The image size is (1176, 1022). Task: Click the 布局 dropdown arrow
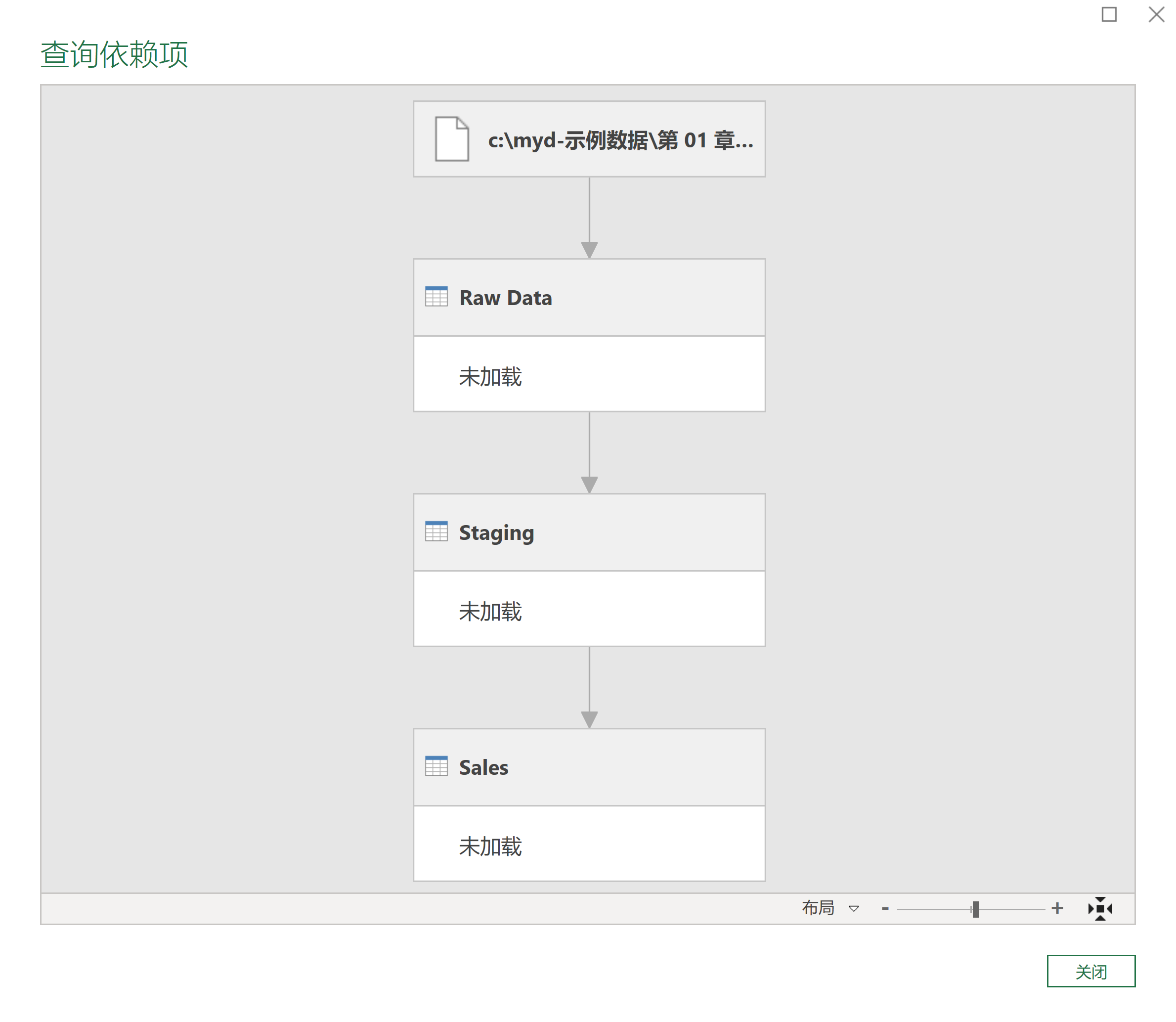tap(853, 908)
